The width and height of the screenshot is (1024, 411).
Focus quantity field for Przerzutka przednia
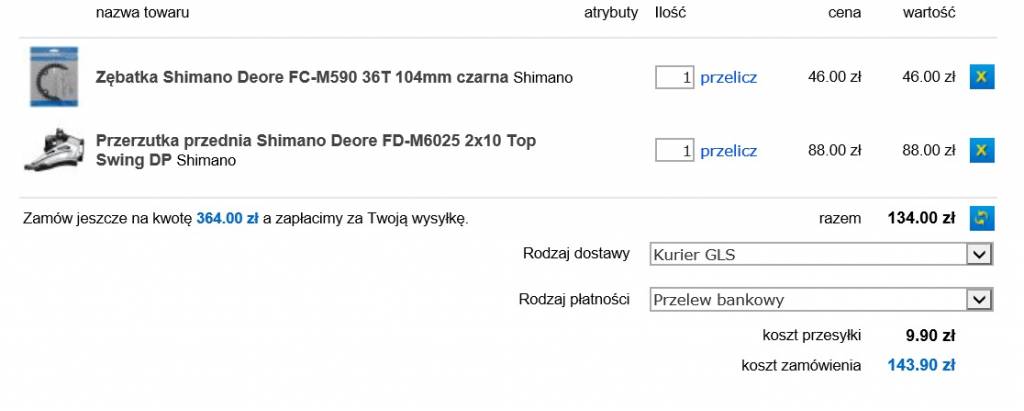(674, 150)
